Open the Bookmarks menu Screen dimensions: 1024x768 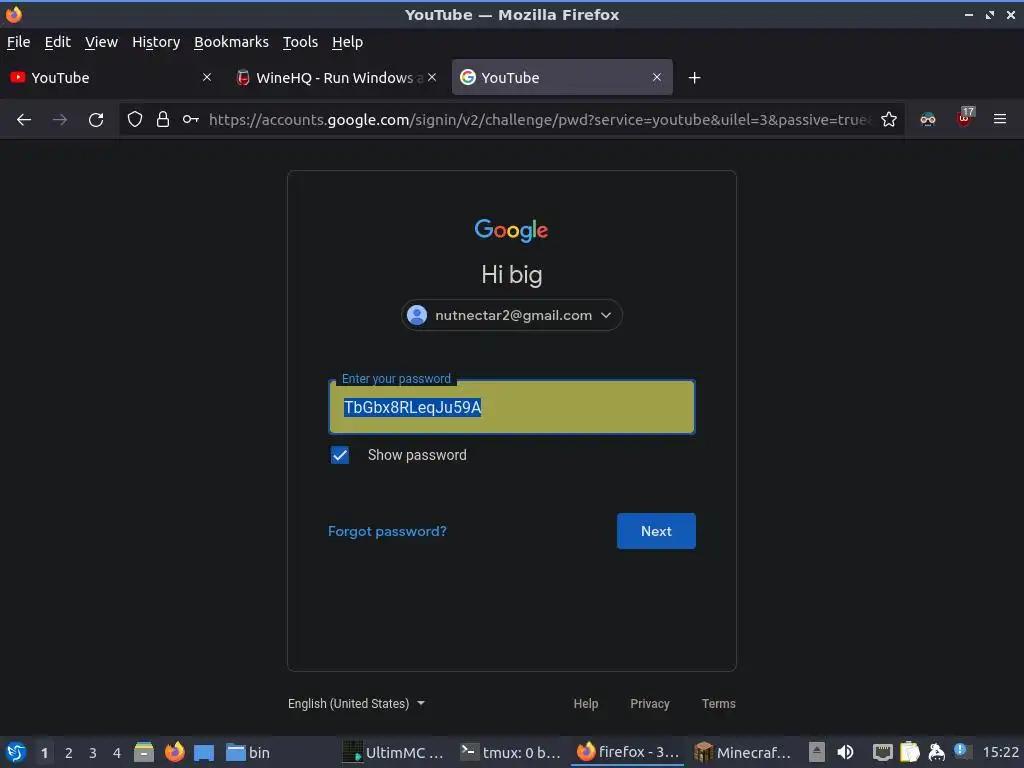[231, 42]
